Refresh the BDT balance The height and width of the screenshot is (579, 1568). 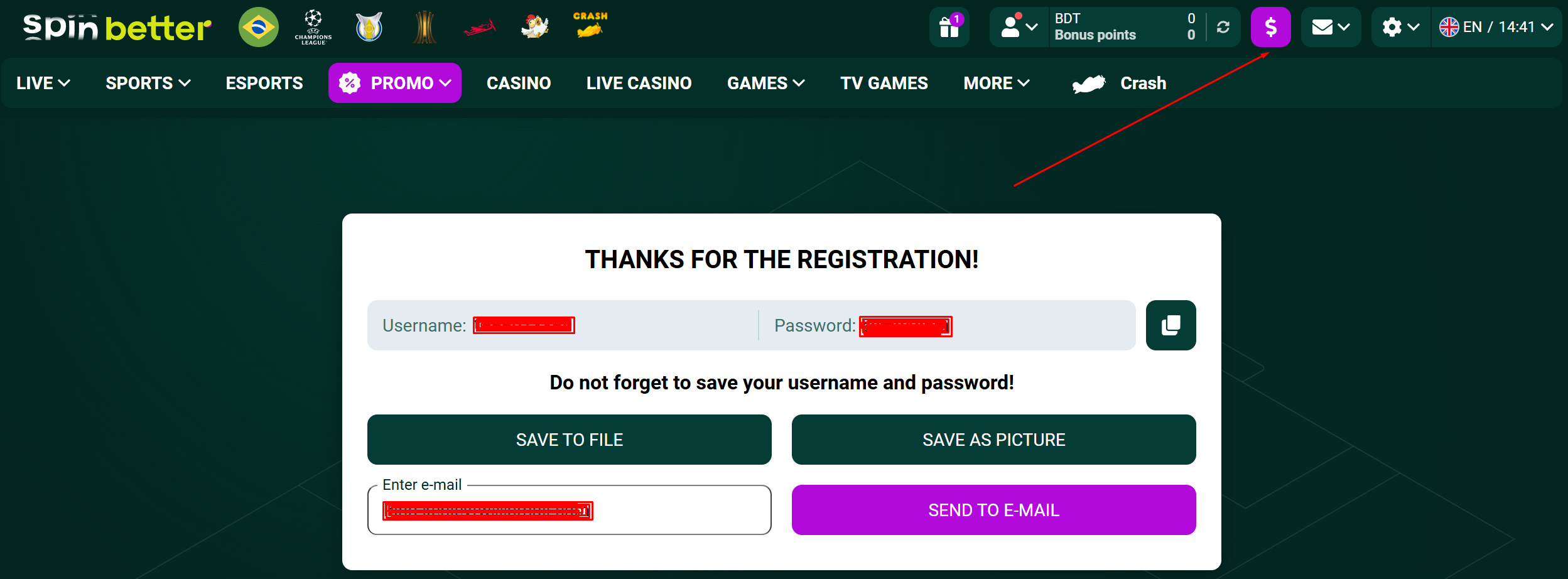coord(1223,27)
